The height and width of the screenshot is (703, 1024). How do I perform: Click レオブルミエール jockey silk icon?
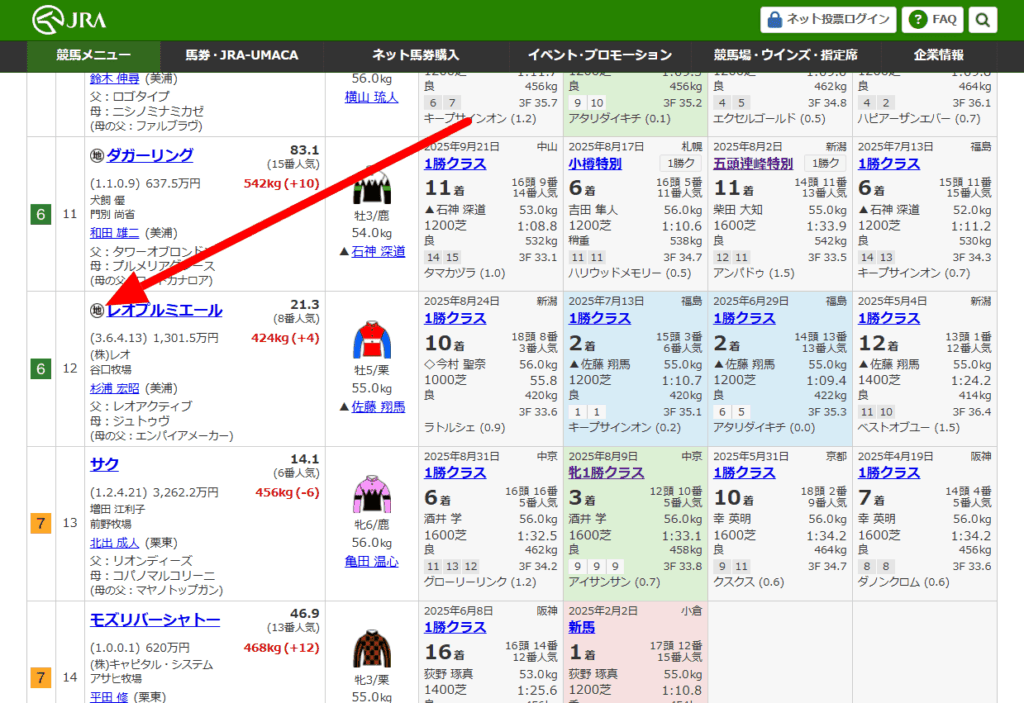[371, 341]
